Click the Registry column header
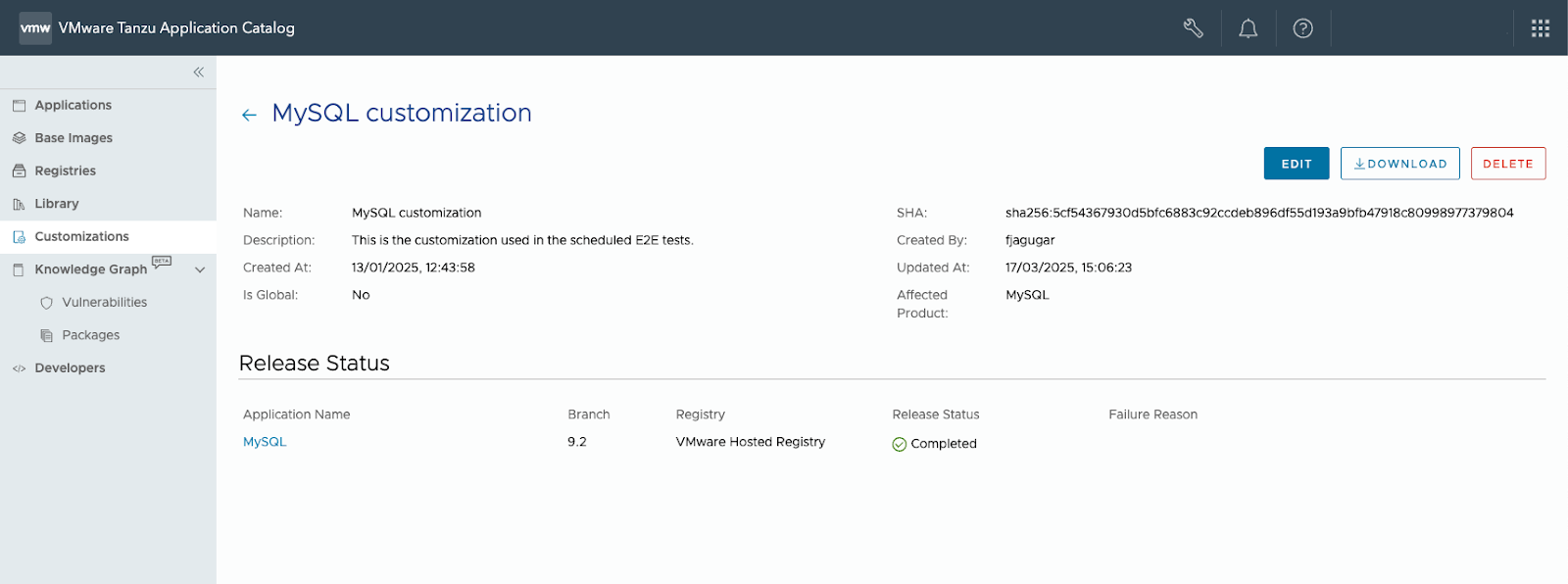Image resolution: width=1568 pixels, height=584 pixels. coord(700,414)
